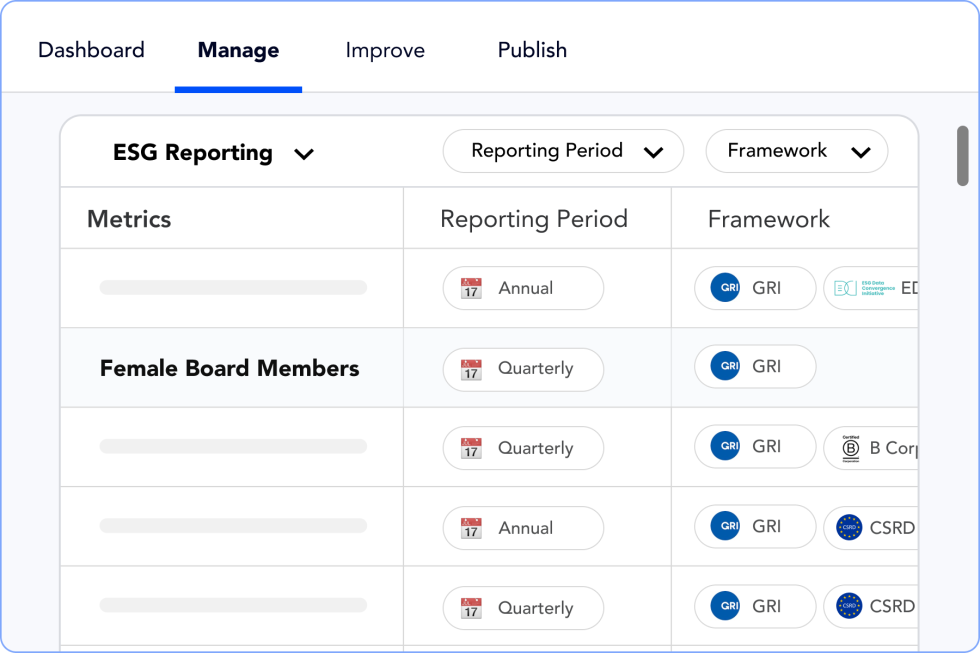Switch to the Dashboard tab
The height and width of the screenshot is (653, 980).
click(x=91, y=50)
